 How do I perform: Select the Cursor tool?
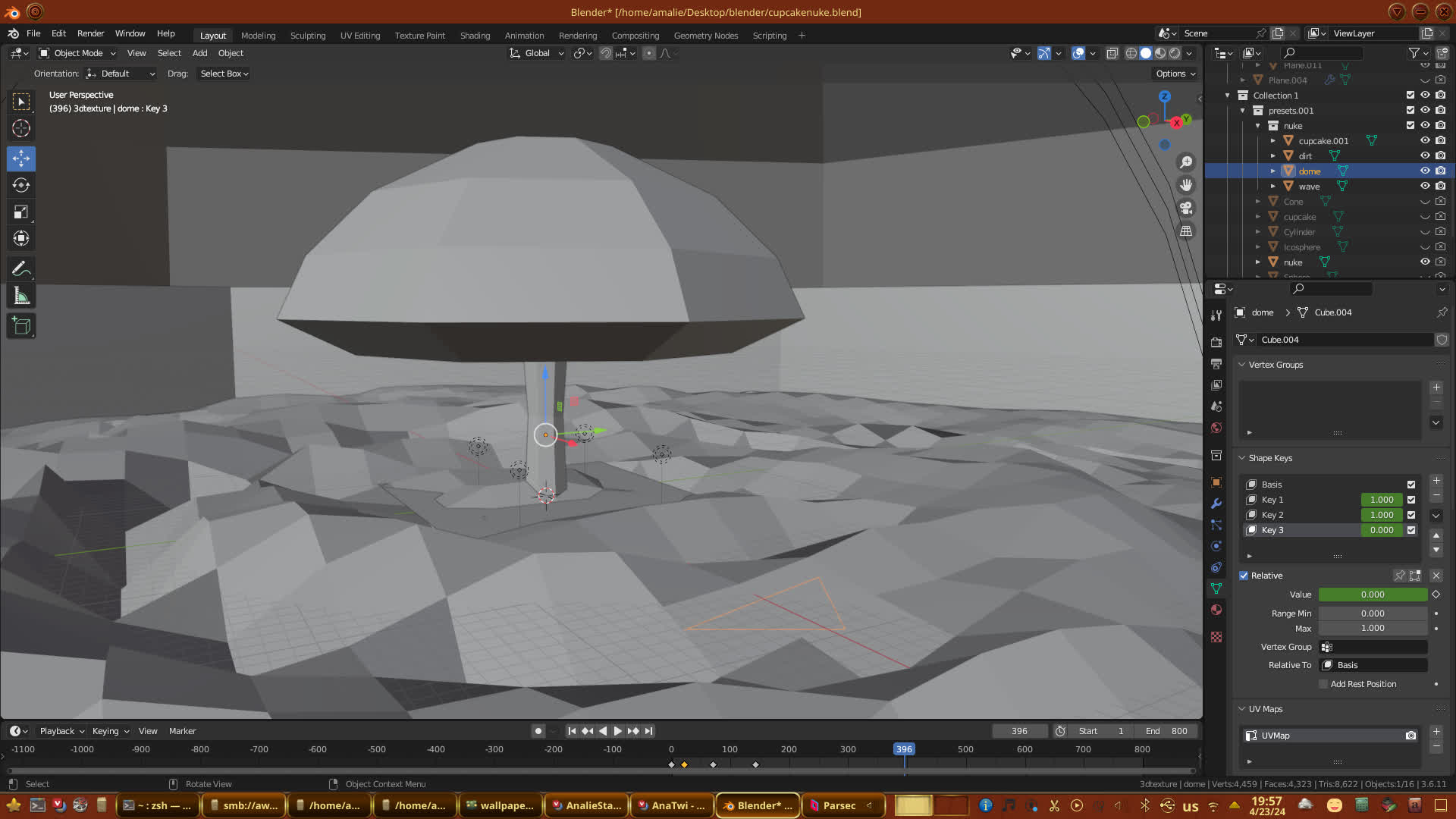coord(21,128)
